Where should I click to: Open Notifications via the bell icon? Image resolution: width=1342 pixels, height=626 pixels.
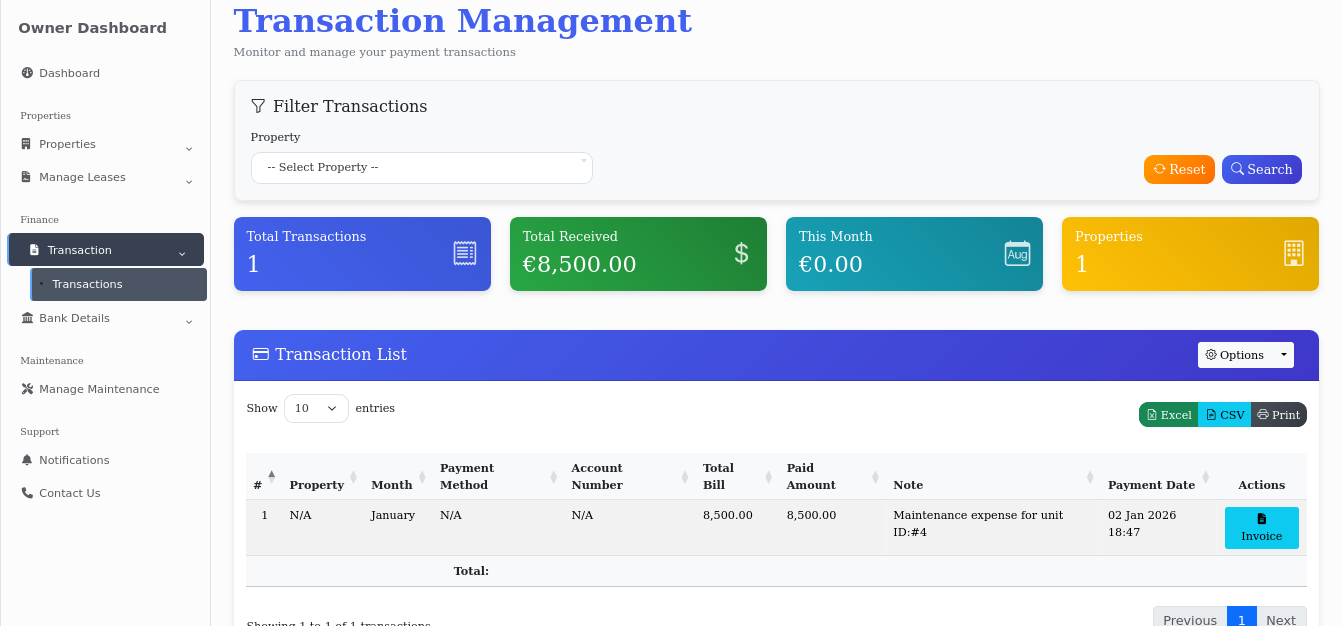28,460
